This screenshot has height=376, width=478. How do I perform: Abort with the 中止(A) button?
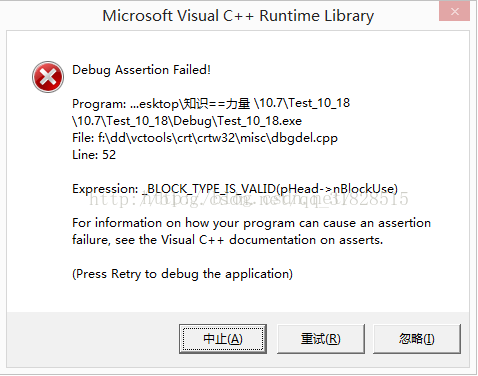(x=223, y=339)
